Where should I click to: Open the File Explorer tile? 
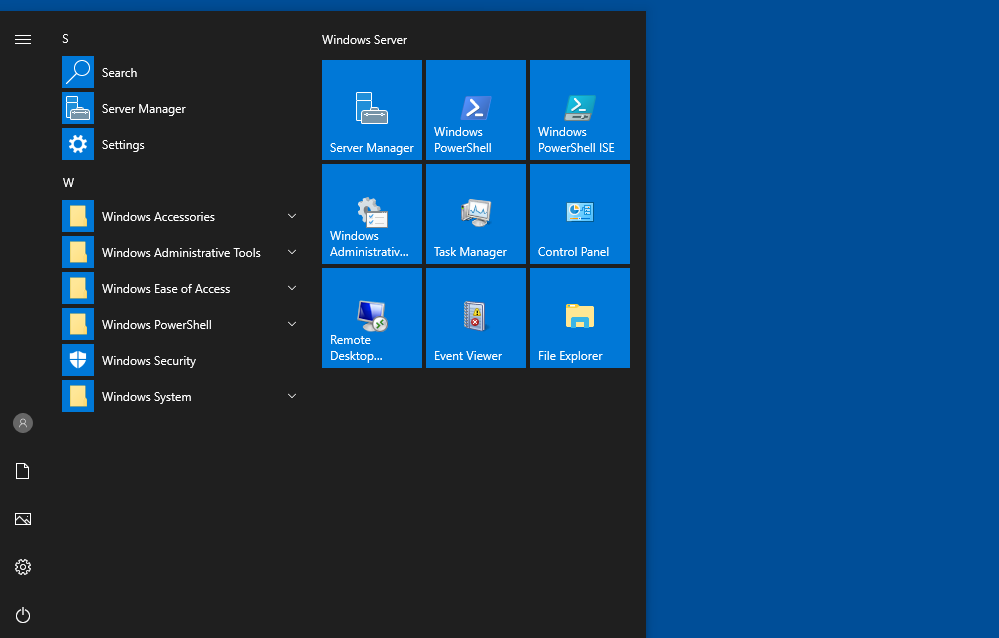(x=579, y=317)
